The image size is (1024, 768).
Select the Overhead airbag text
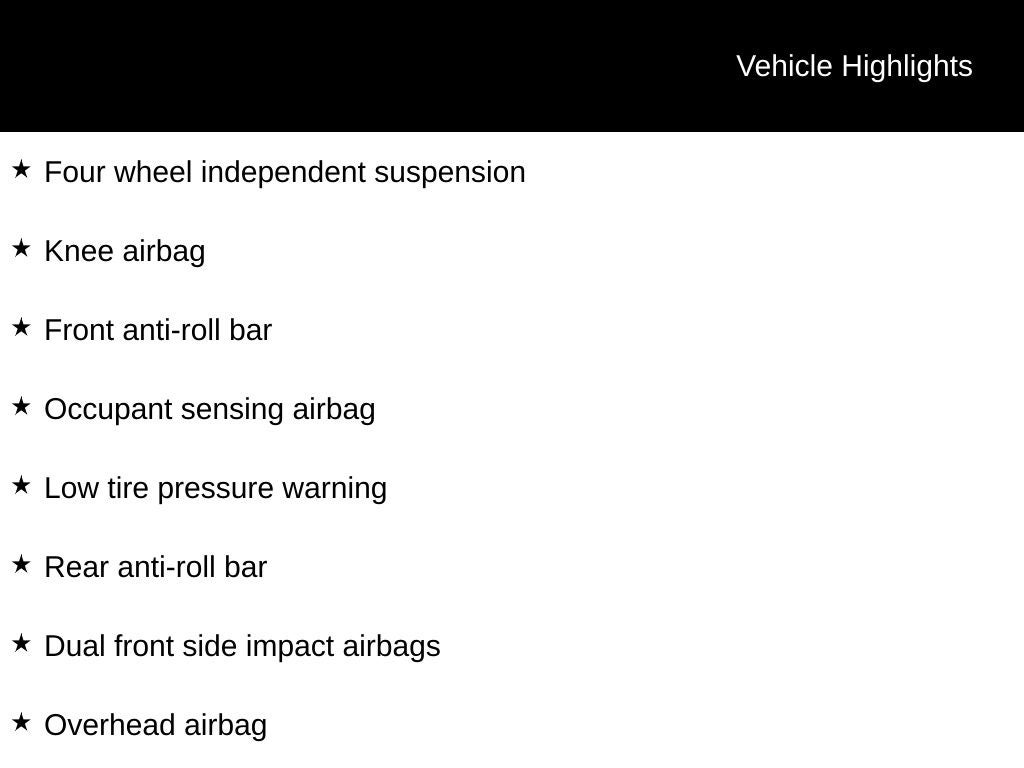pos(156,725)
